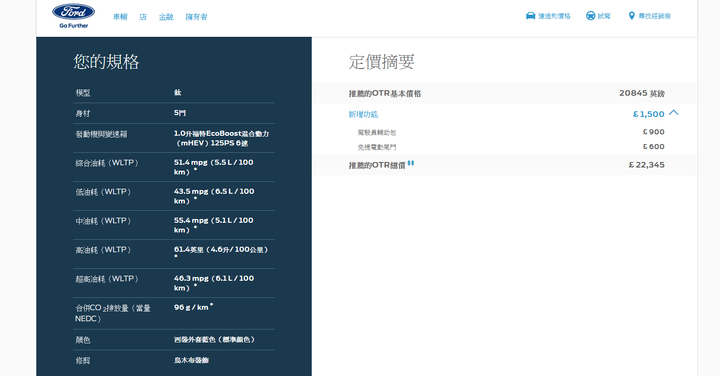Click the 超高油耗 (WLTP) label
720x376 pixels.
[107, 279]
